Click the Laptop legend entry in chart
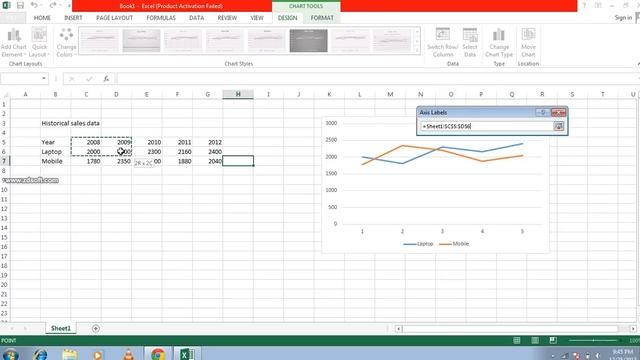 click(418, 244)
